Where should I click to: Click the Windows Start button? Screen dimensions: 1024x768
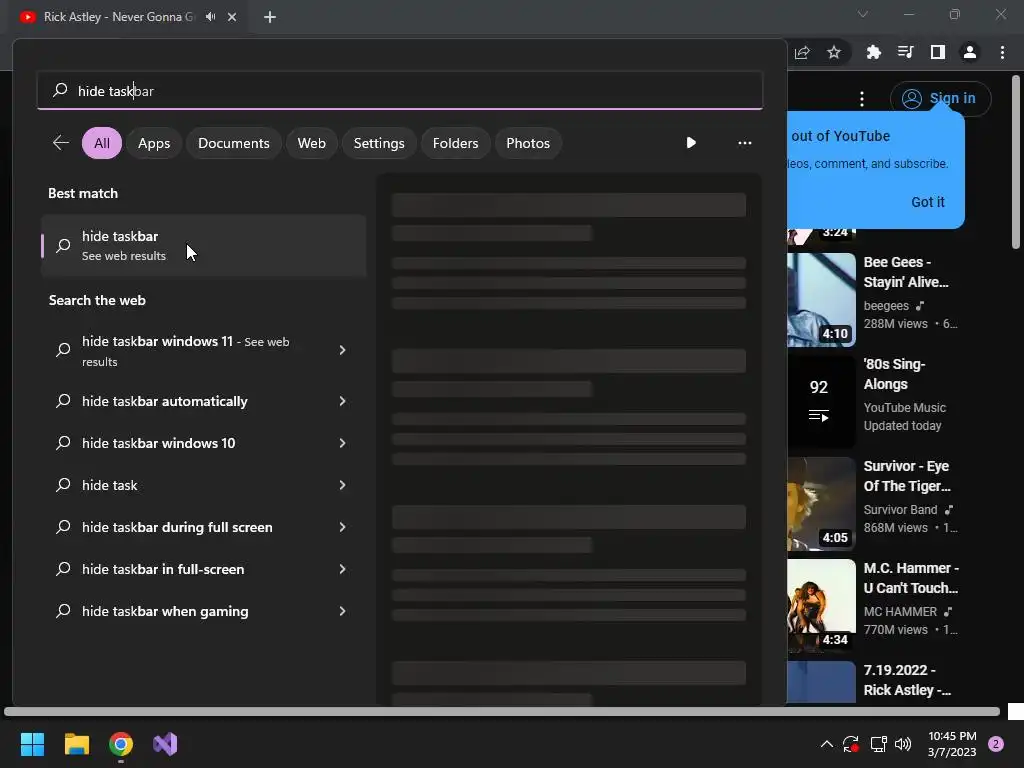coord(32,744)
